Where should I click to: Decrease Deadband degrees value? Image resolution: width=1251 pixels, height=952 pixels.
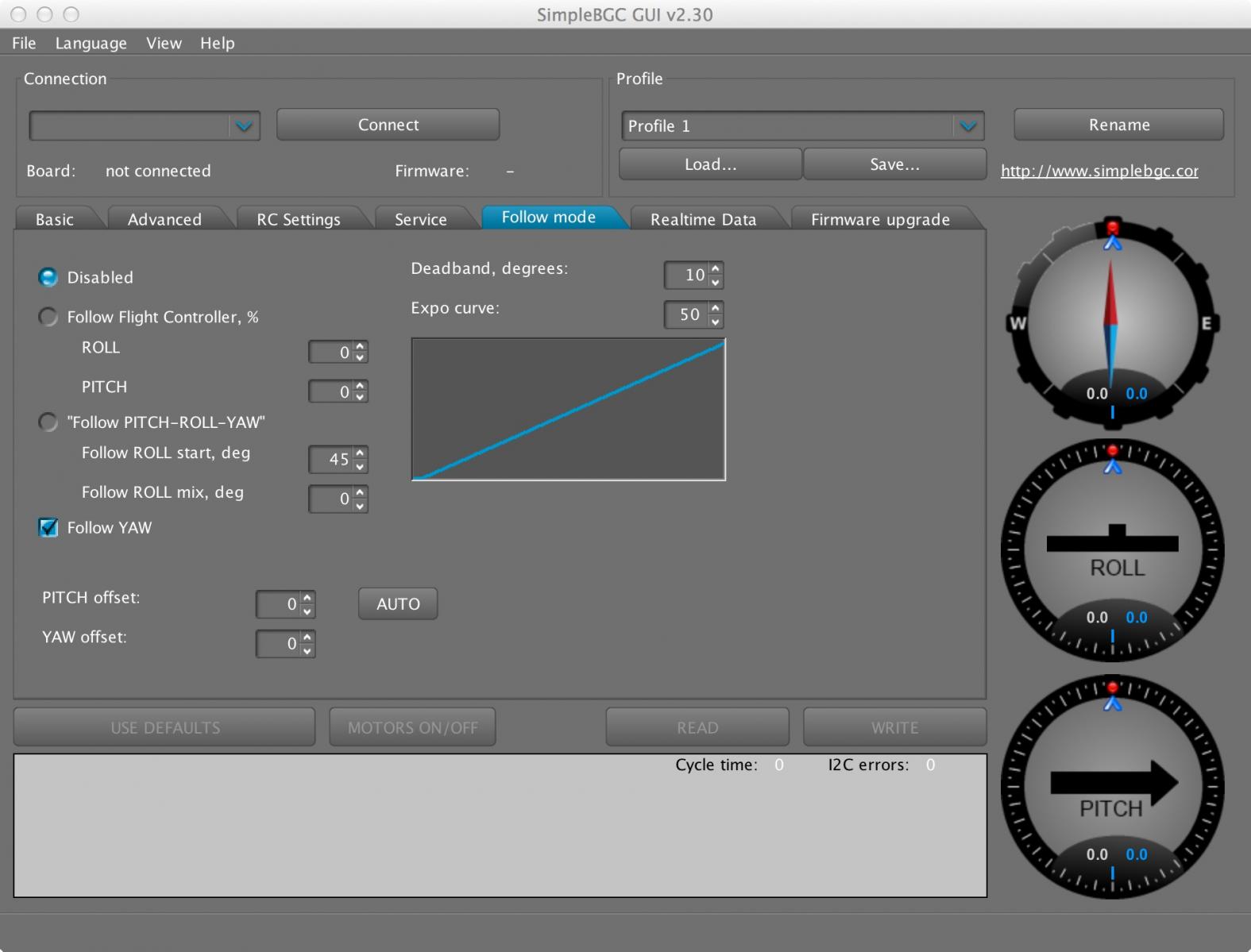click(x=716, y=281)
